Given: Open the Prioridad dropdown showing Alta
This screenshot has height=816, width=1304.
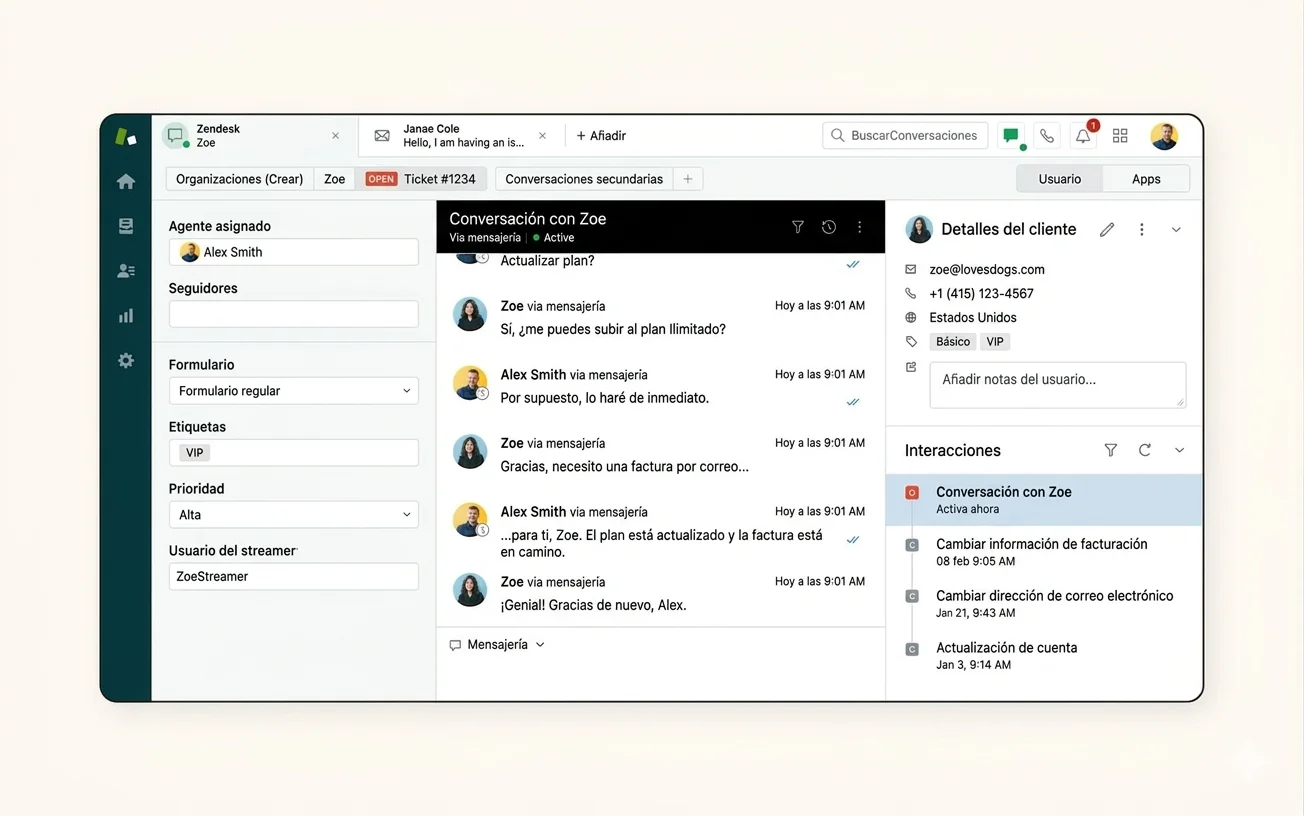Looking at the screenshot, I should 293,514.
